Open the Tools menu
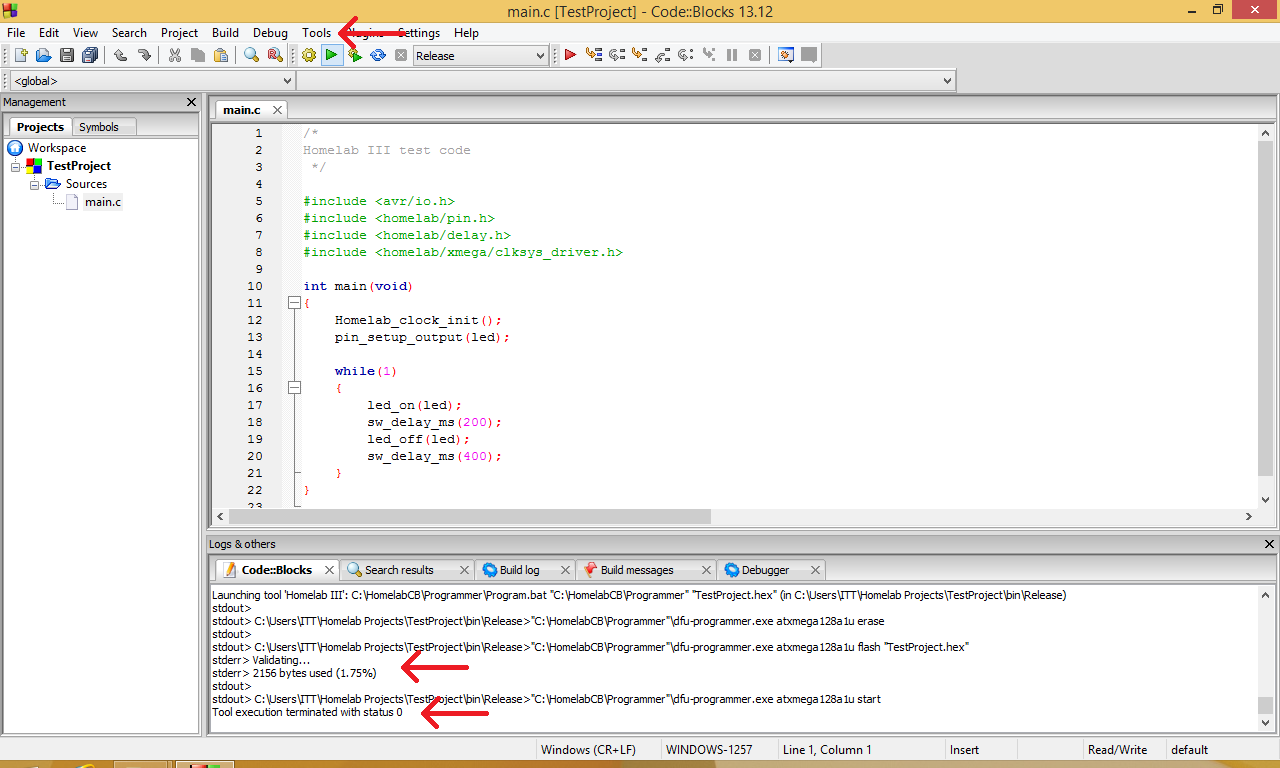The image size is (1280, 768). pos(316,33)
